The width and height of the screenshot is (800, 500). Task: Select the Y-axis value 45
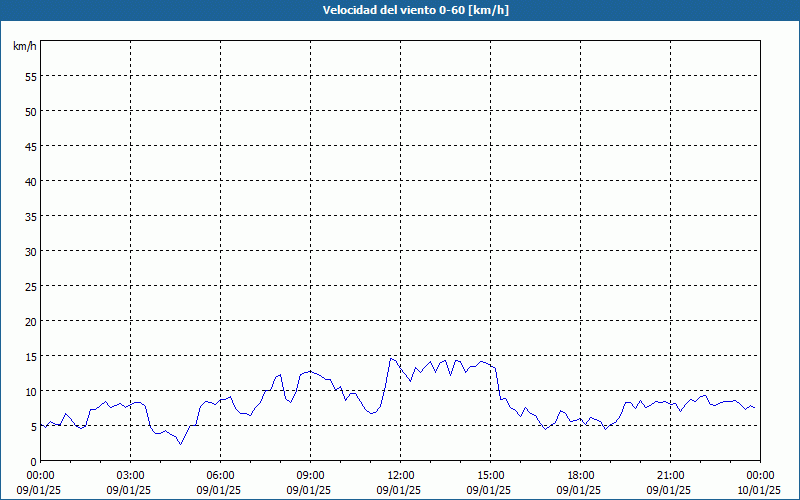[31, 146]
